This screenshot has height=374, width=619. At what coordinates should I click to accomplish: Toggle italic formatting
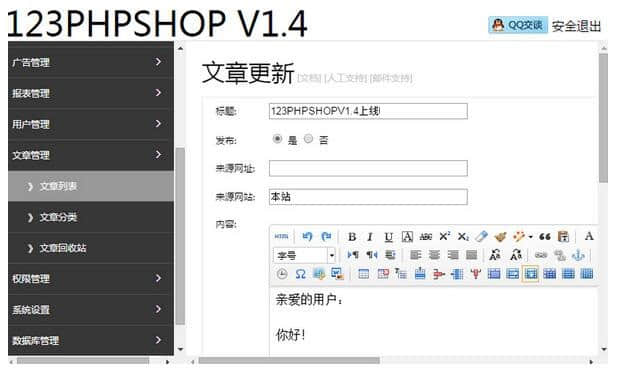370,237
